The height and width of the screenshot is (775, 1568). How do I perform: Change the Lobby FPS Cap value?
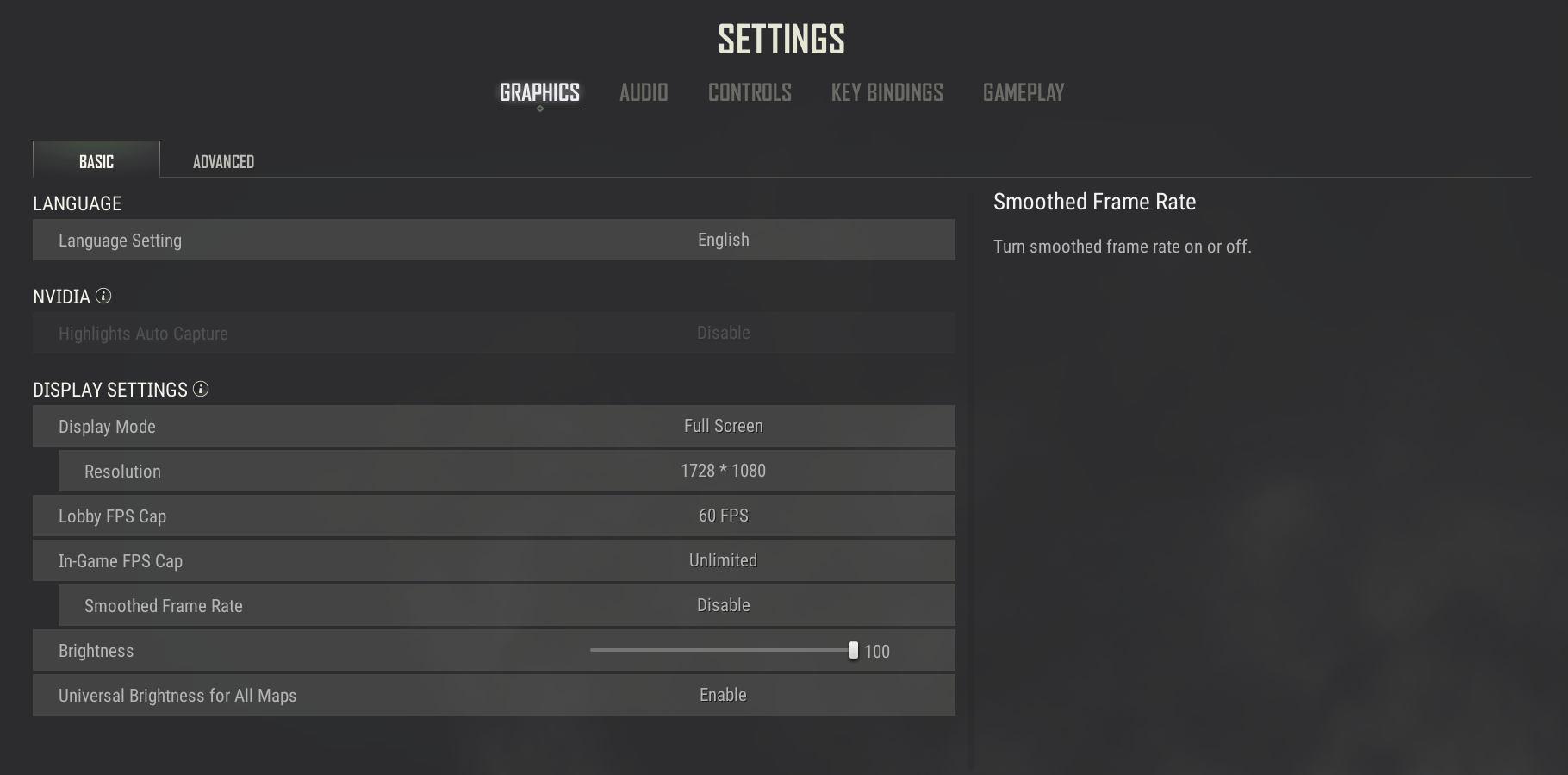[x=493, y=516]
